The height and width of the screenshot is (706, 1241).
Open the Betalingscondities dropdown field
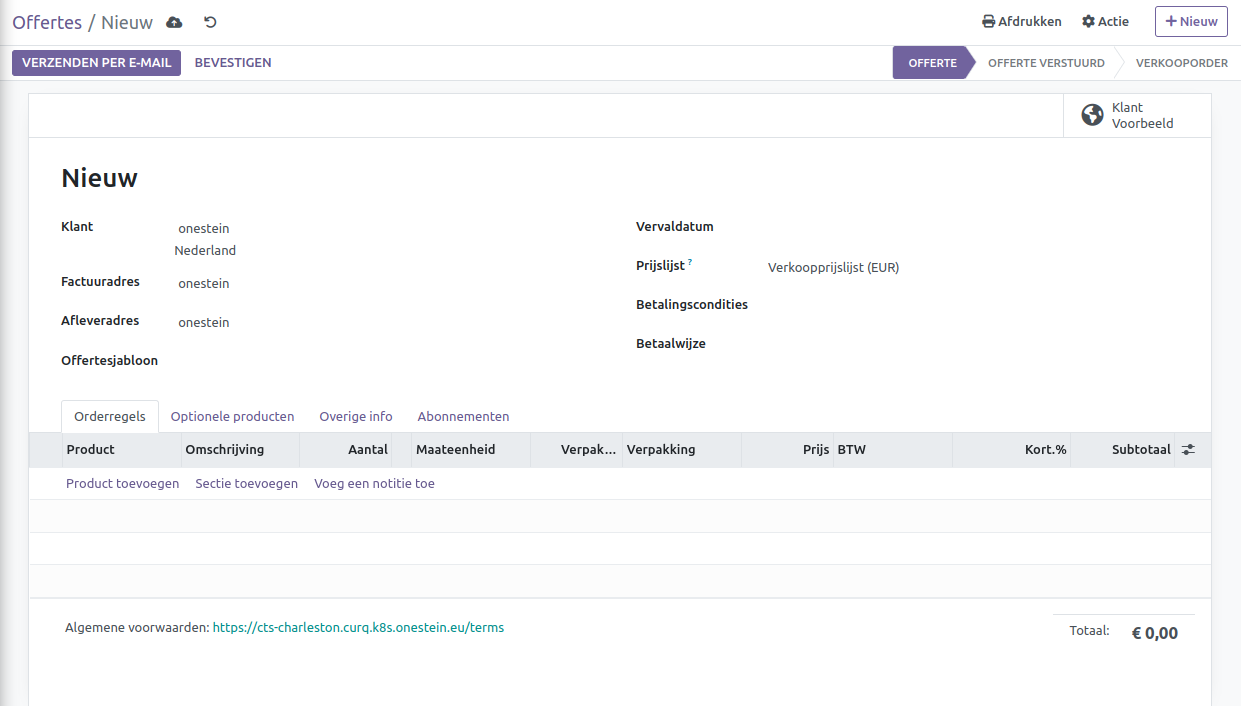click(x=900, y=305)
